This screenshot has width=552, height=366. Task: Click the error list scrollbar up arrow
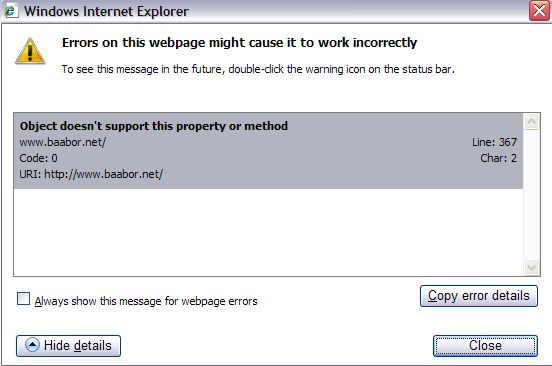[532, 122]
